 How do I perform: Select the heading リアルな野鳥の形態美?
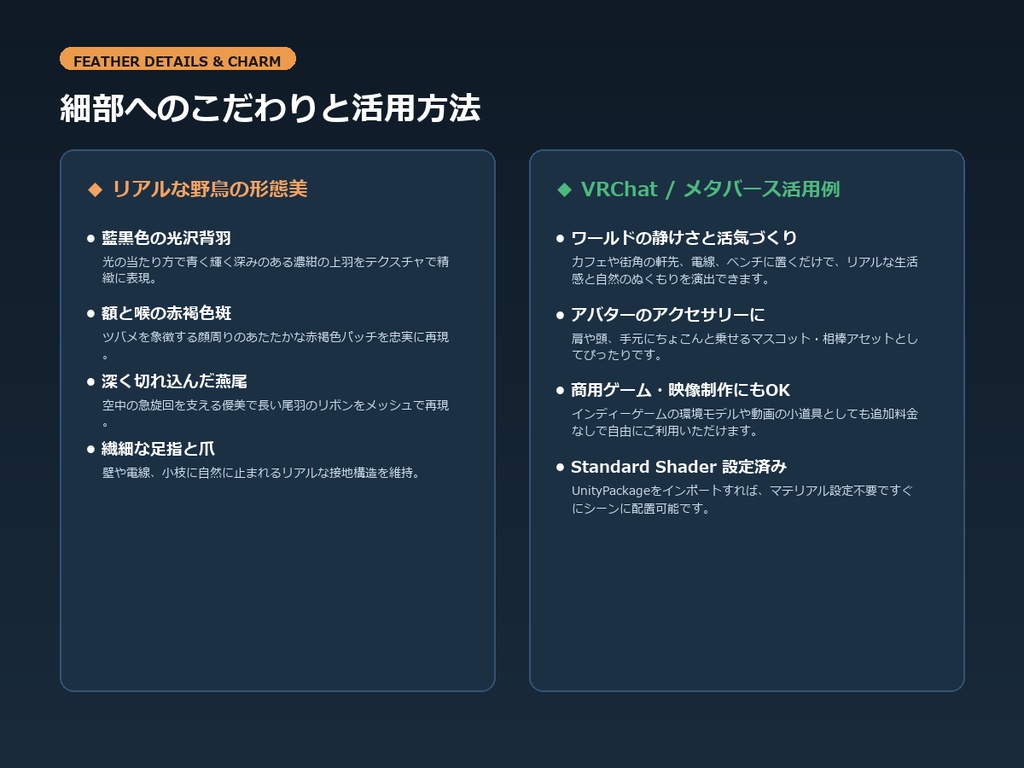[x=210, y=189]
